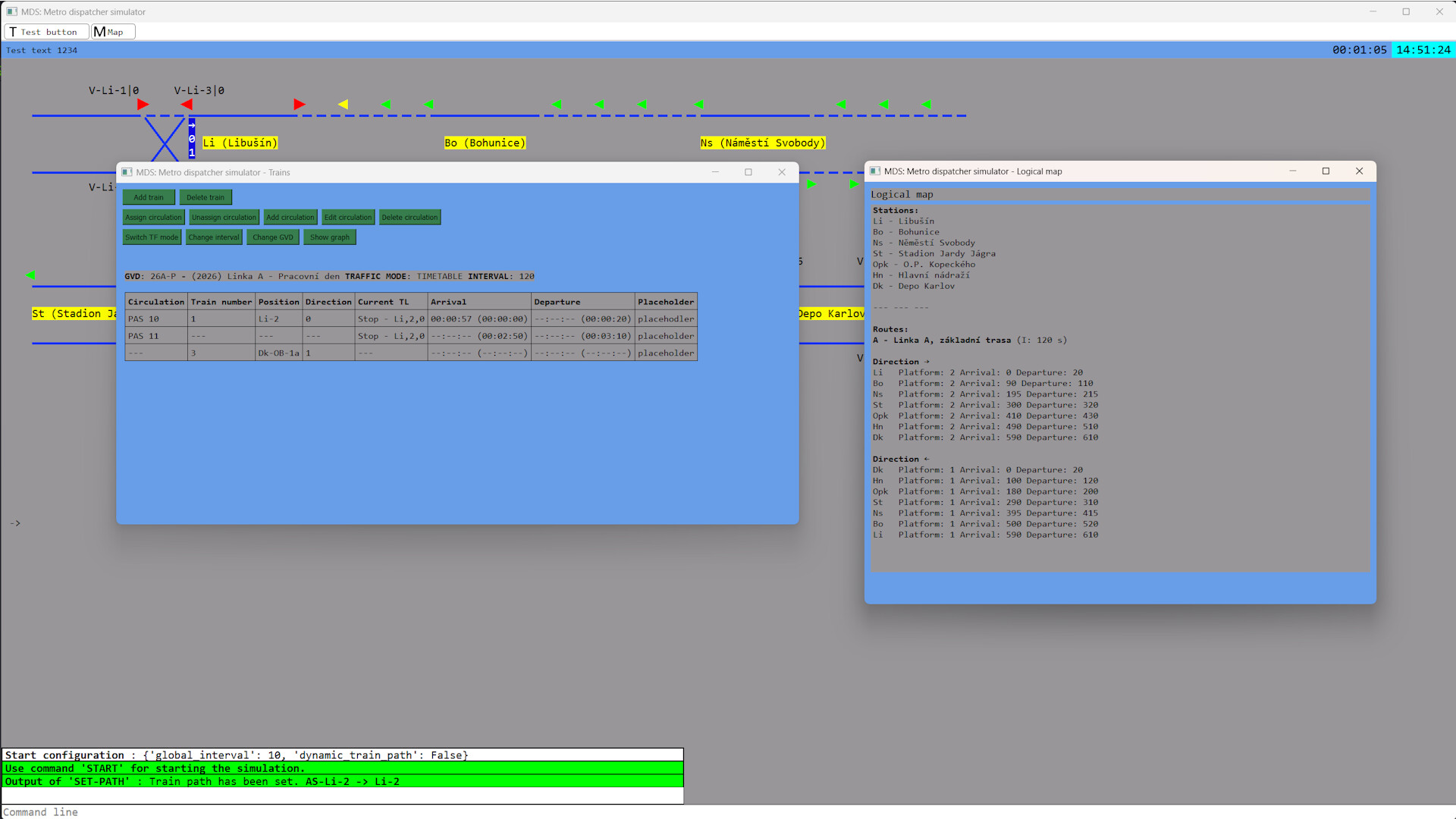
Task: Click the T icon on the Test button
Action: [12, 31]
